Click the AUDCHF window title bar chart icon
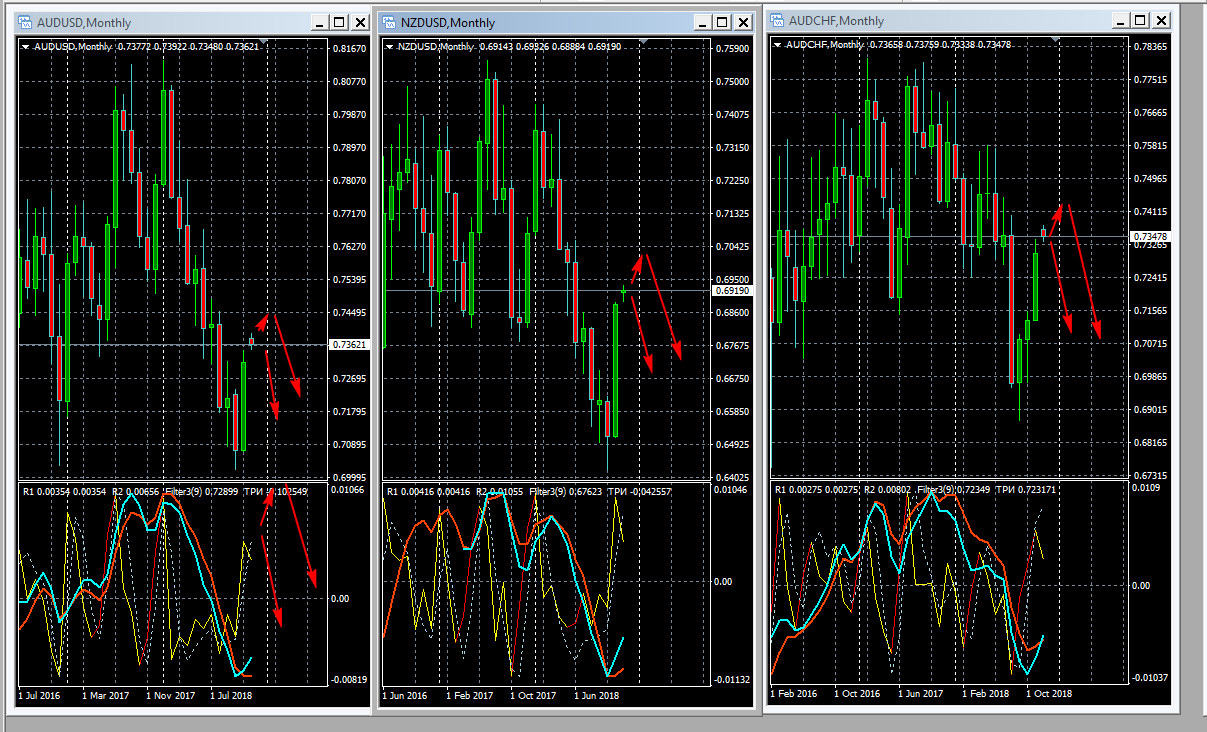 776,20
